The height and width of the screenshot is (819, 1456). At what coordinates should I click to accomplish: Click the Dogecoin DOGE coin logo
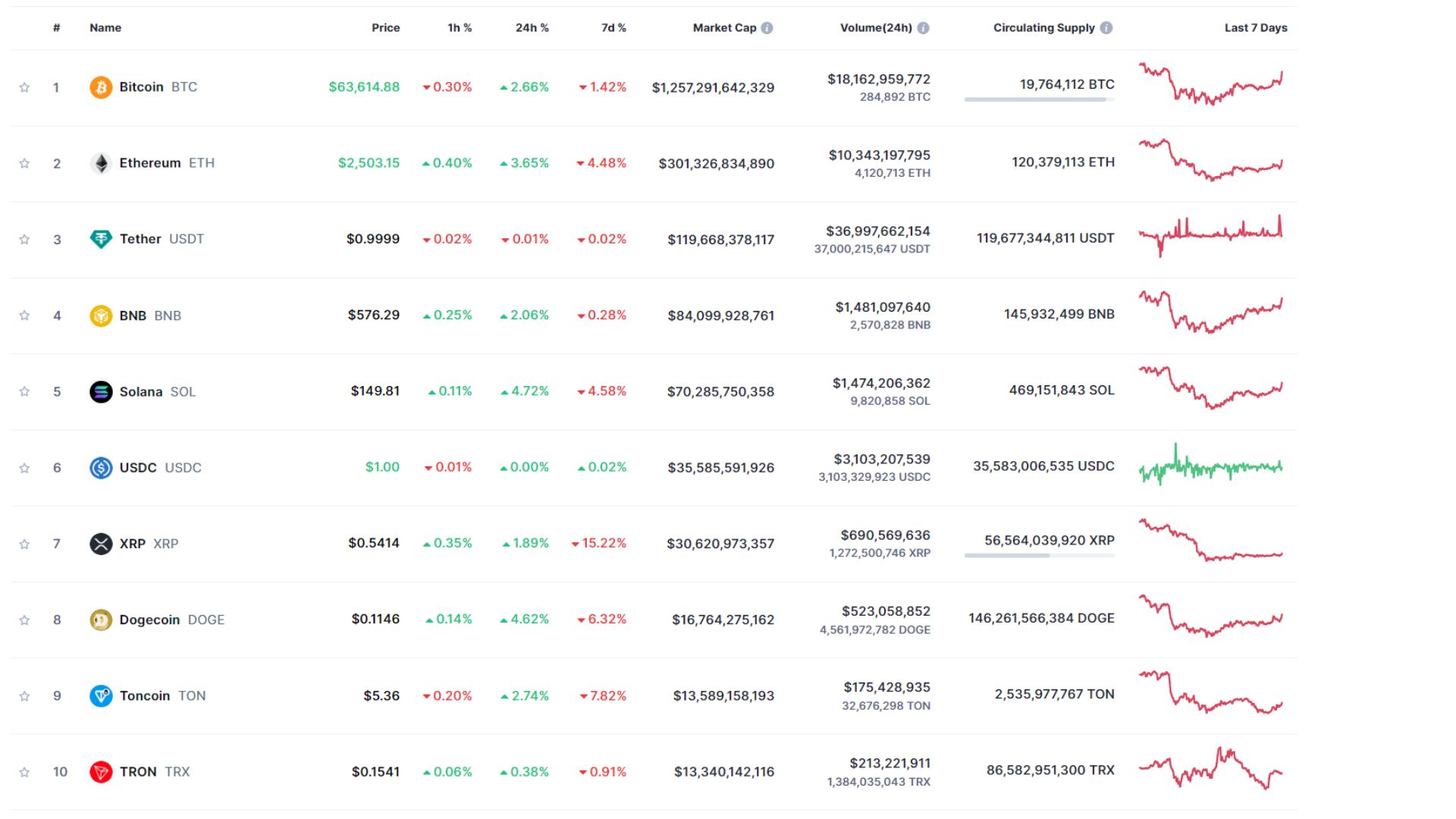coord(101,620)
